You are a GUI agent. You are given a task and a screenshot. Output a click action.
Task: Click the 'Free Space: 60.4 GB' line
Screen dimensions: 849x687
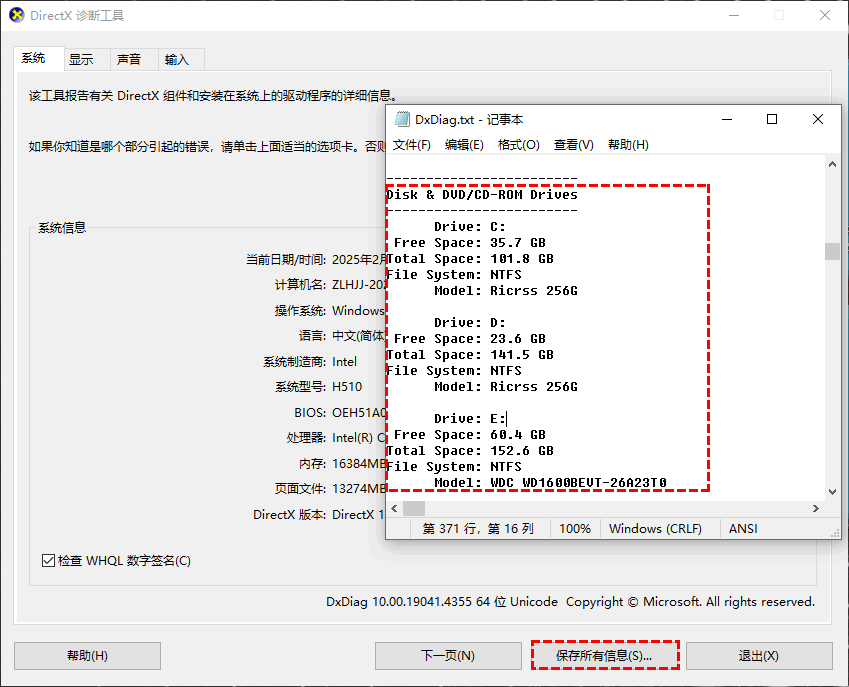[469, 435]
